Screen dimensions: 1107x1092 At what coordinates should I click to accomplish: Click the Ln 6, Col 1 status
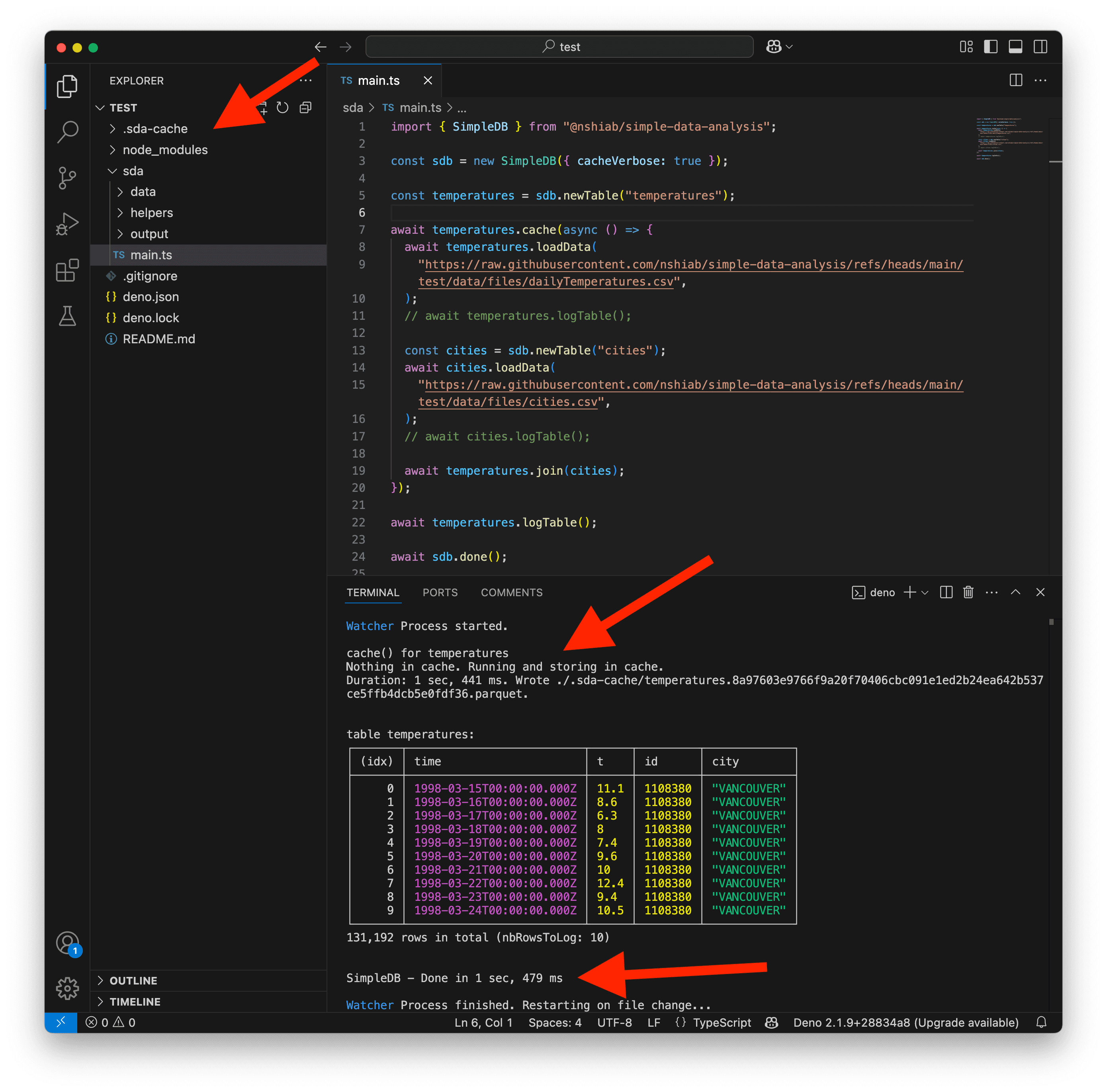(483, 1023)
